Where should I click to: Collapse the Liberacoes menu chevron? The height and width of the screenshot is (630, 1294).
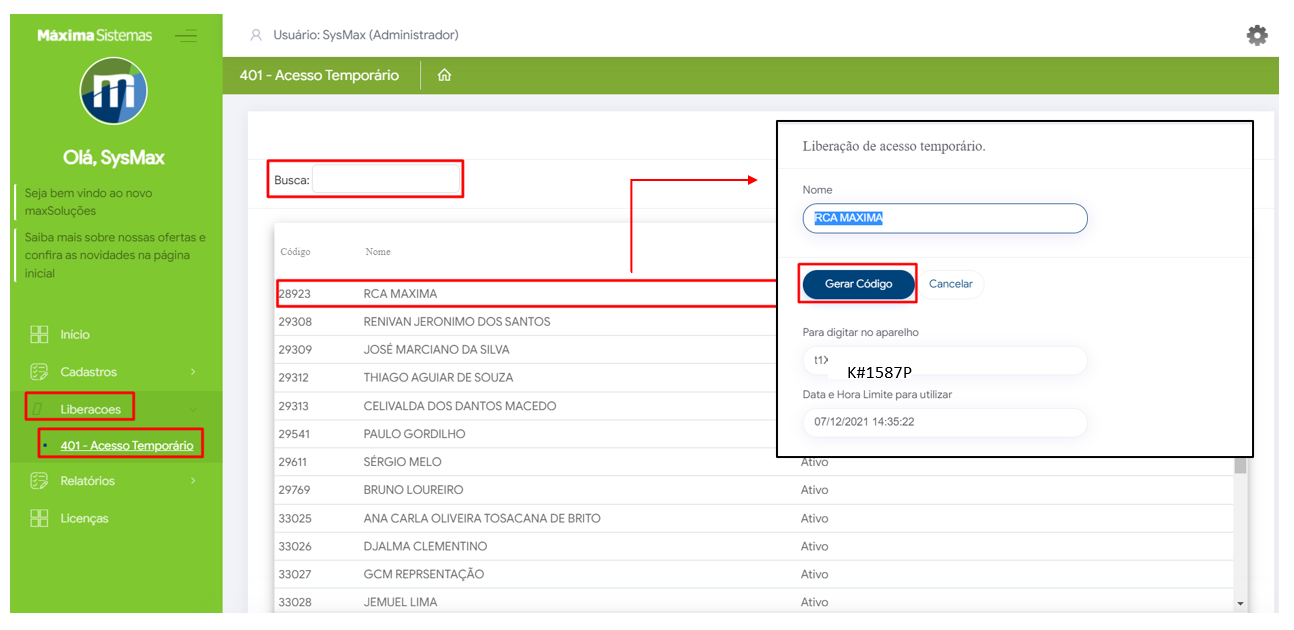point(193,409)
